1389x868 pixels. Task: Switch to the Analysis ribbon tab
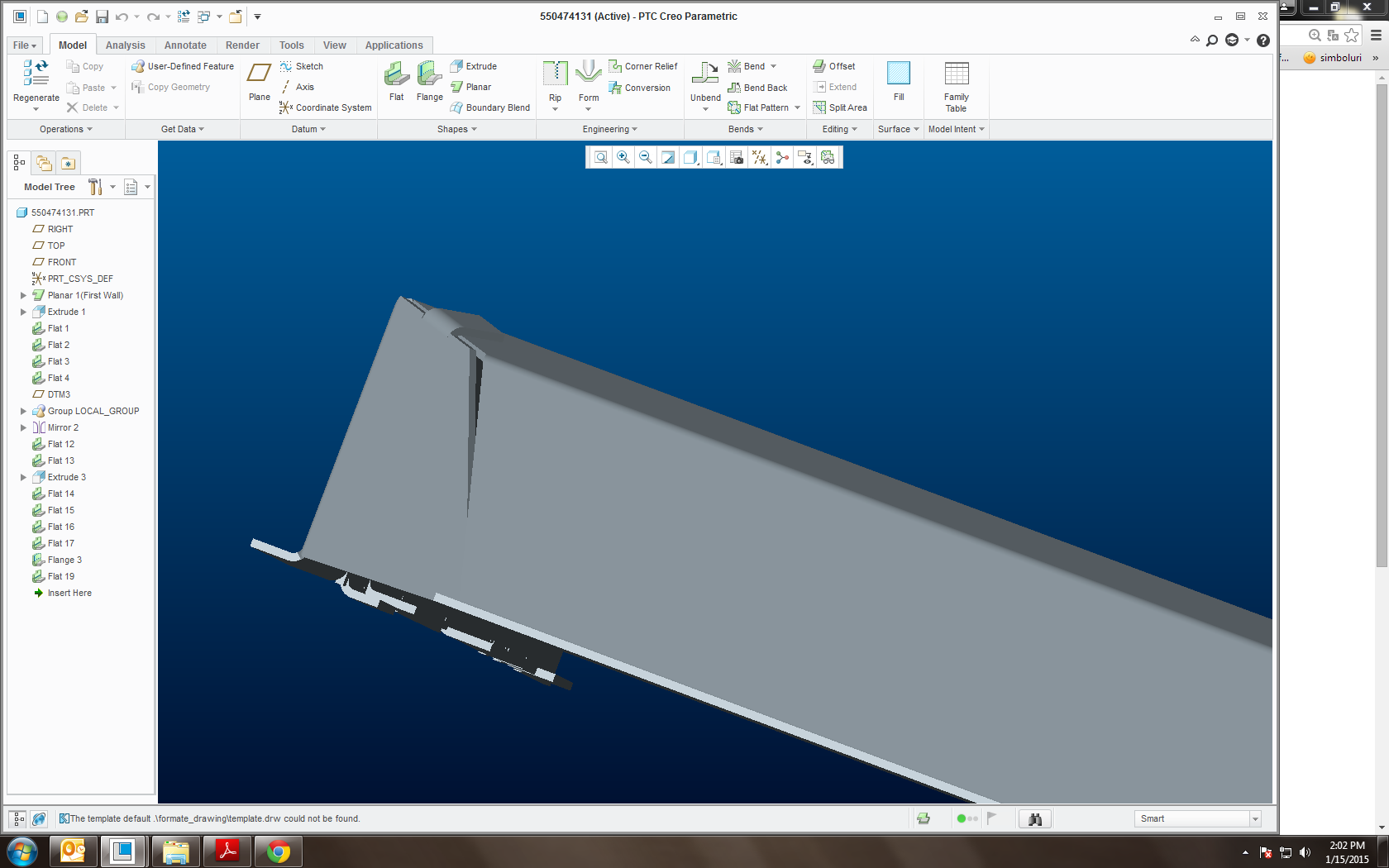pyautogui.click(x=125, y=45)
